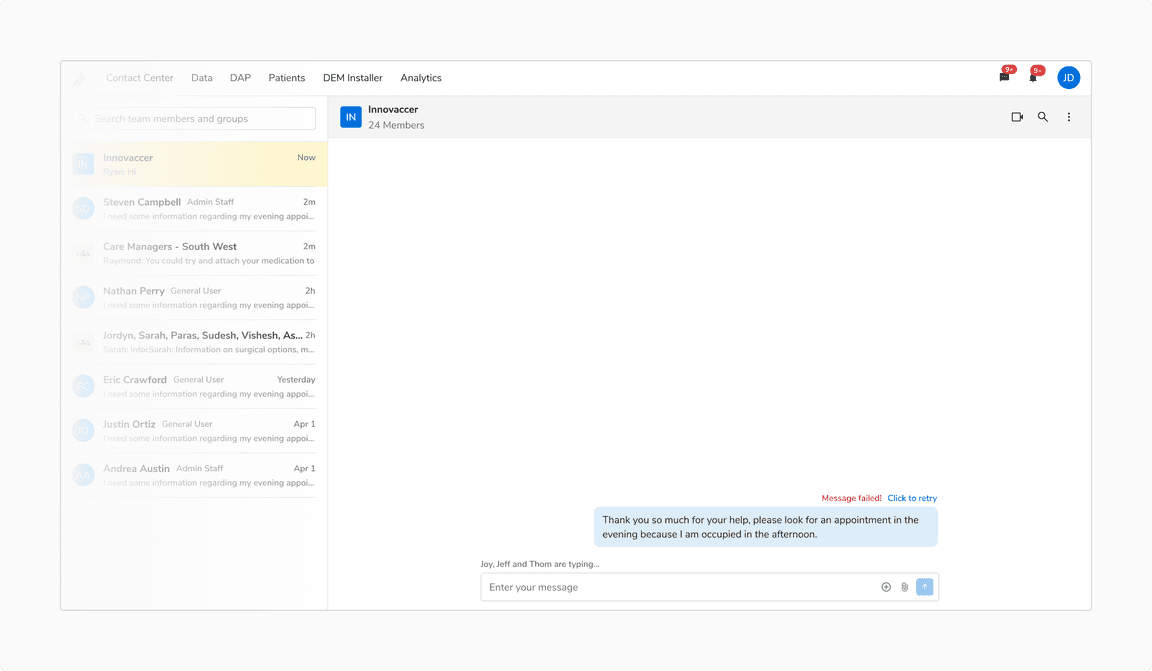Open the Analytics section
Image resolution: width=1152 pixels, height=671 pixels.
coord(420,77)
